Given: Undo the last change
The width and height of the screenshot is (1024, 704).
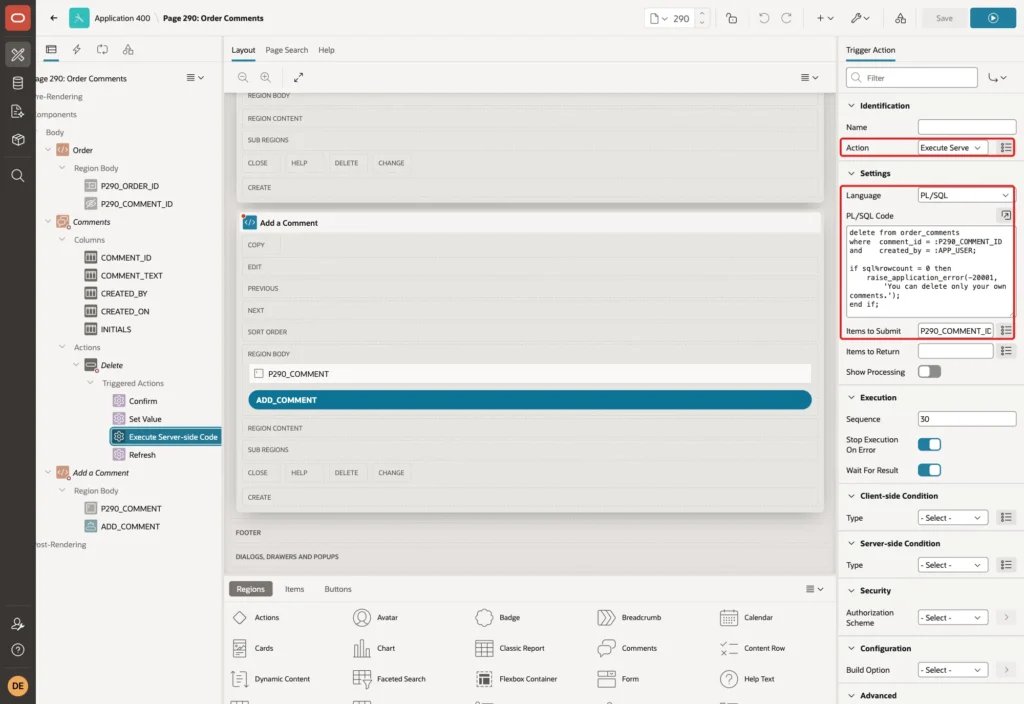Looking at the screenshot, I should pos(763,18).
